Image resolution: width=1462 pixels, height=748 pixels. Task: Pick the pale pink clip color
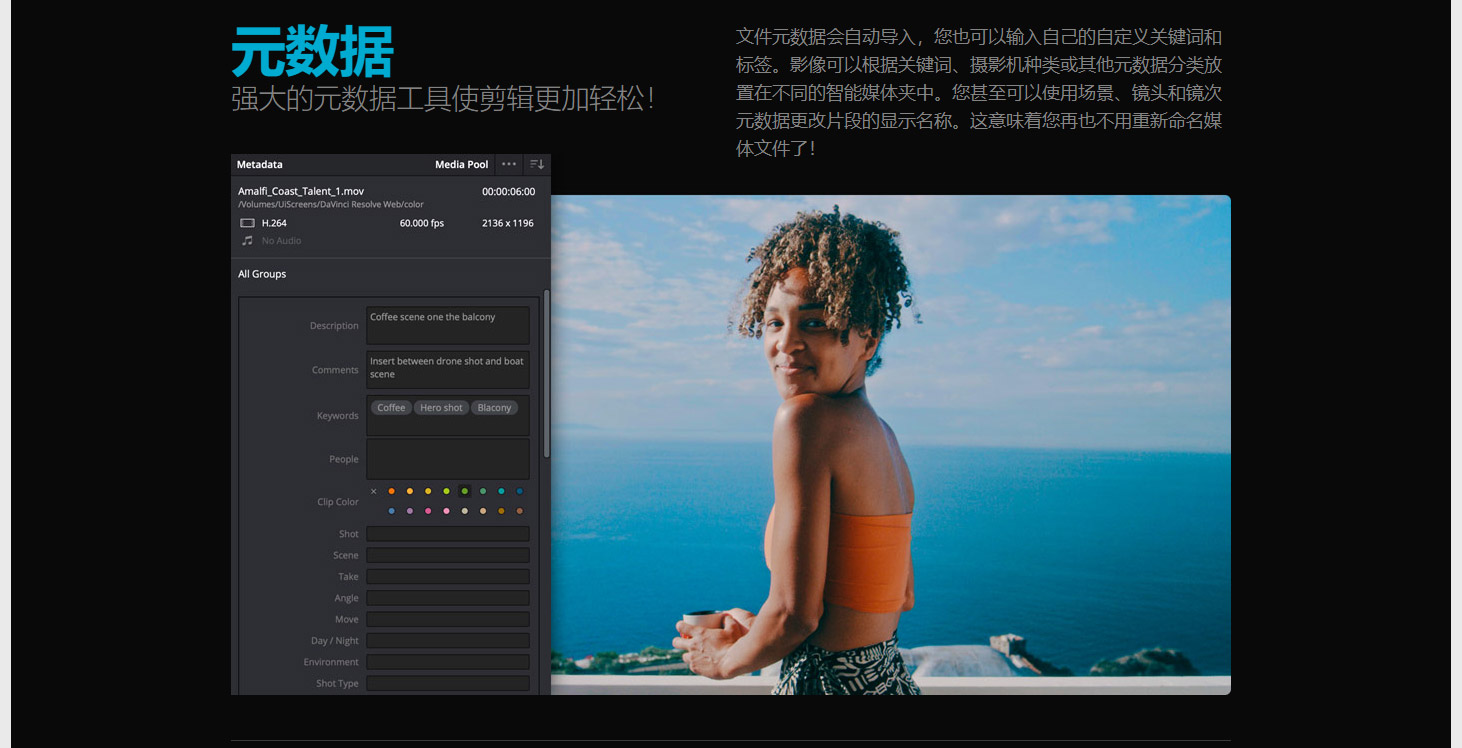point(446,511)
